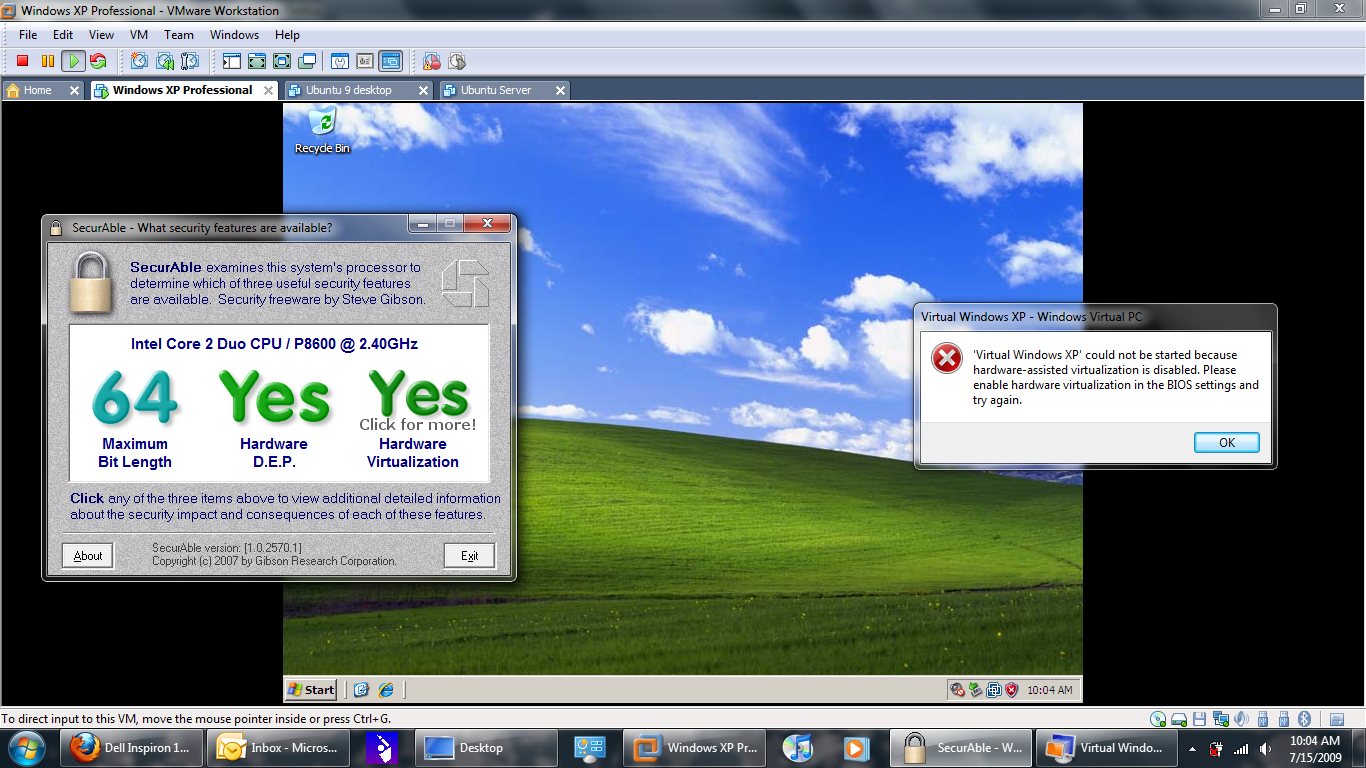
Task: Take a snapshot of the virtual machine
Action: click(x=139, y=61)
